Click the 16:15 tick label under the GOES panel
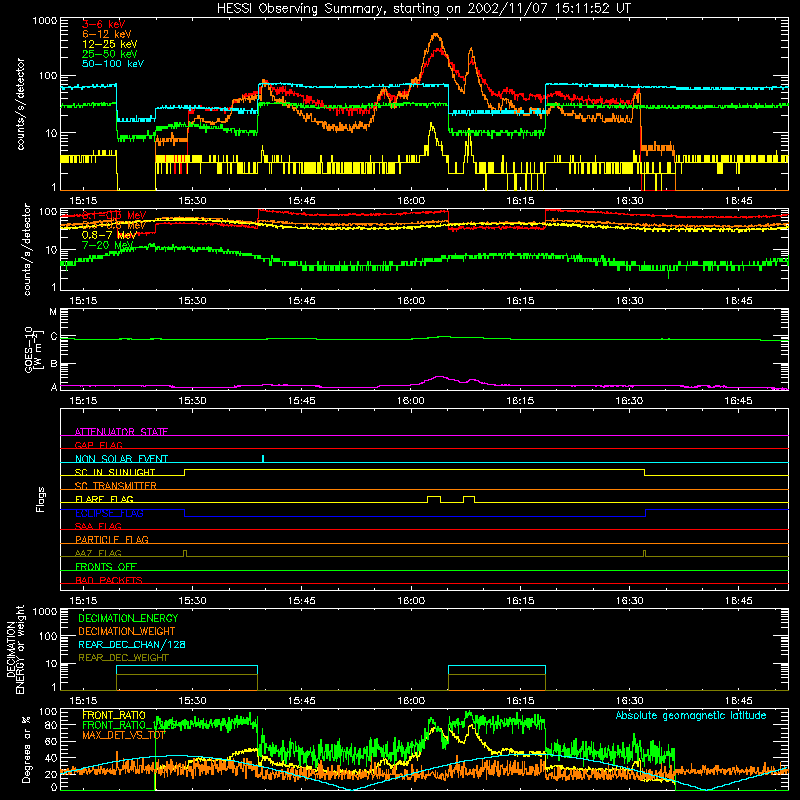This screenshot has width=800, height=800. click(520, 401)
